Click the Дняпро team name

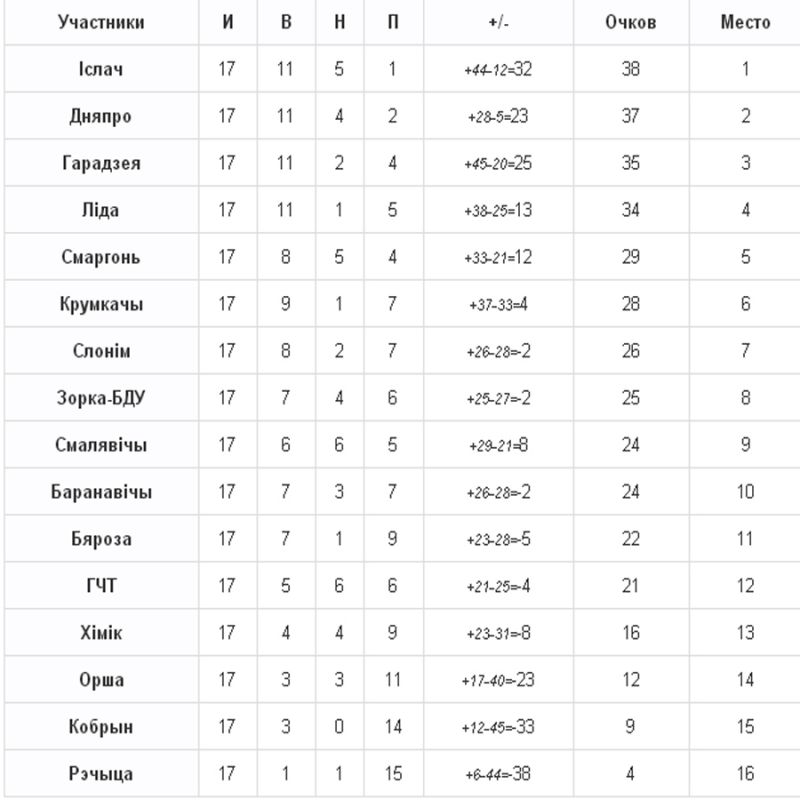point(101,116)
